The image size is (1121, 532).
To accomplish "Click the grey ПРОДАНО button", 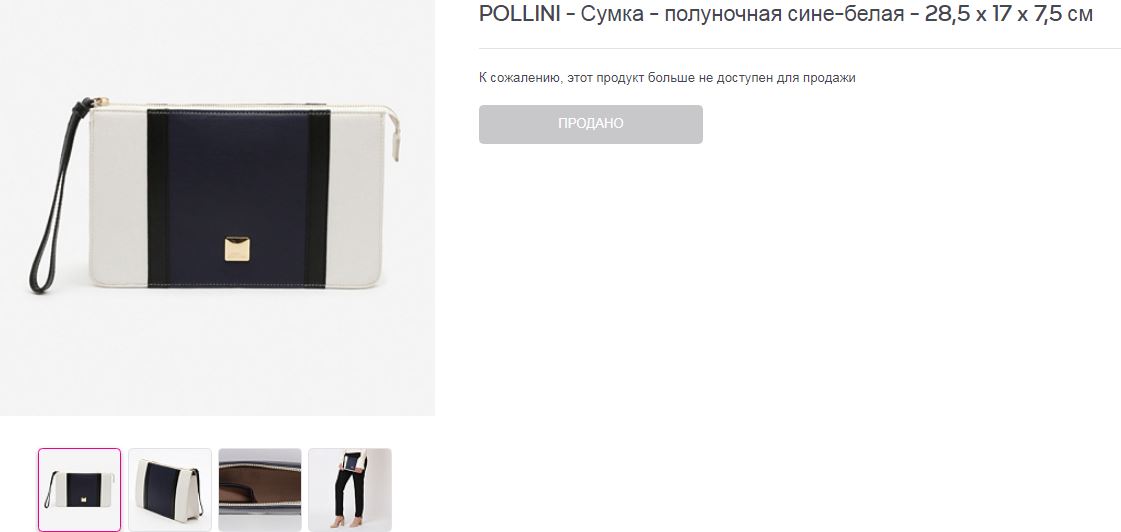I will pos(591,124).
